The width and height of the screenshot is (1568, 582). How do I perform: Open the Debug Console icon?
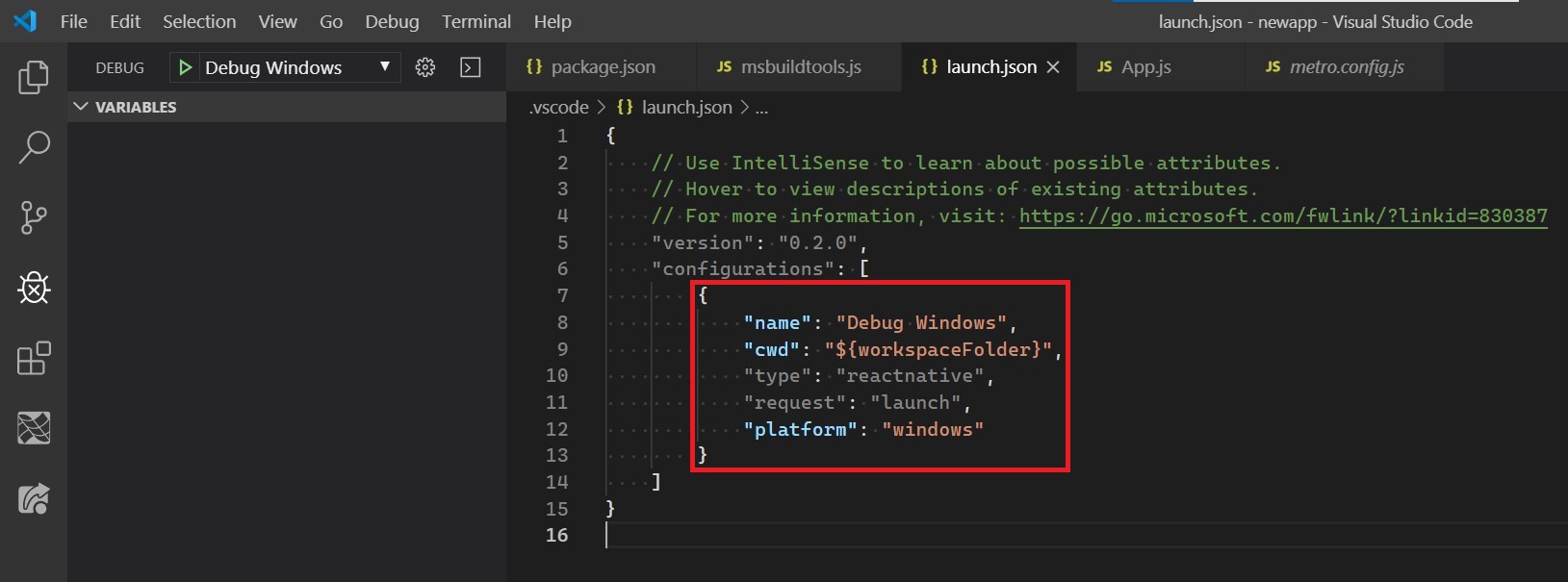pos(471,67)
